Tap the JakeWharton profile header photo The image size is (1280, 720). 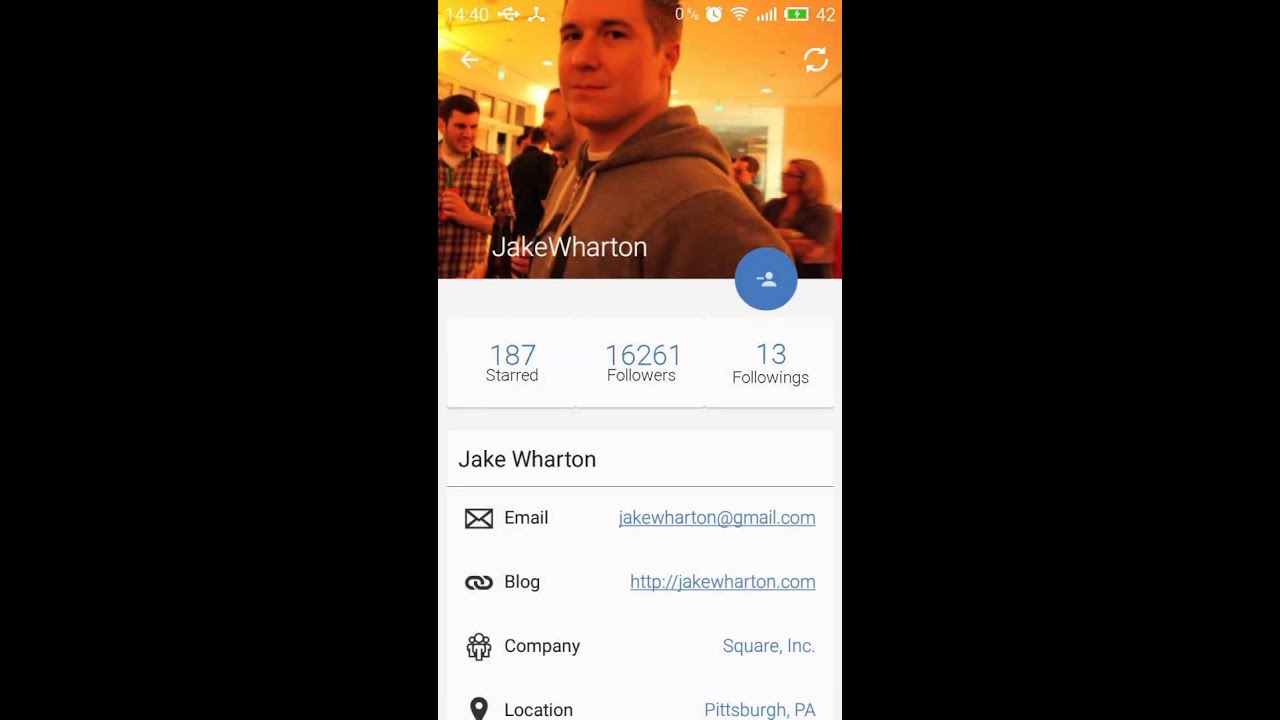[x=640, y=139]
